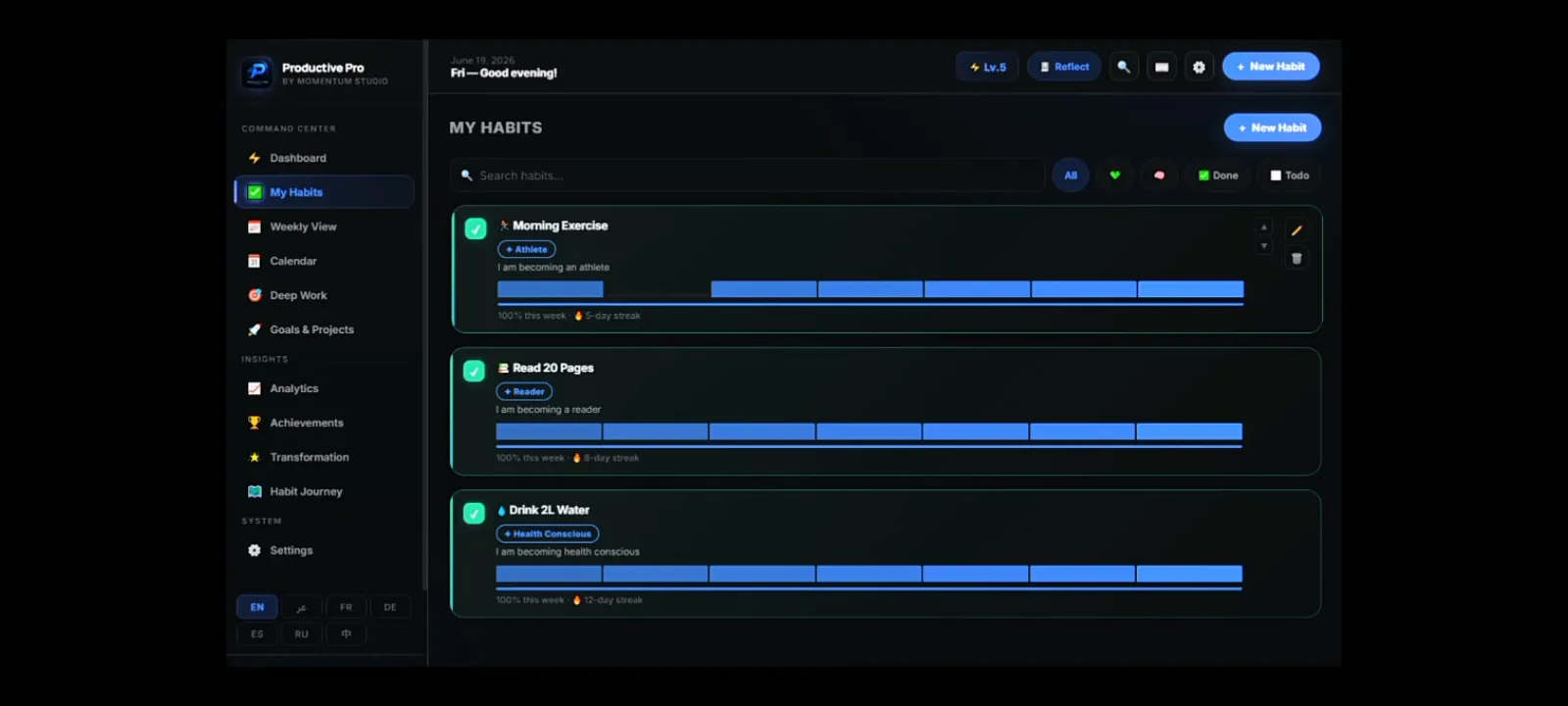
Task: Click the Athlete identity tag
Action: tap(526, 250)
